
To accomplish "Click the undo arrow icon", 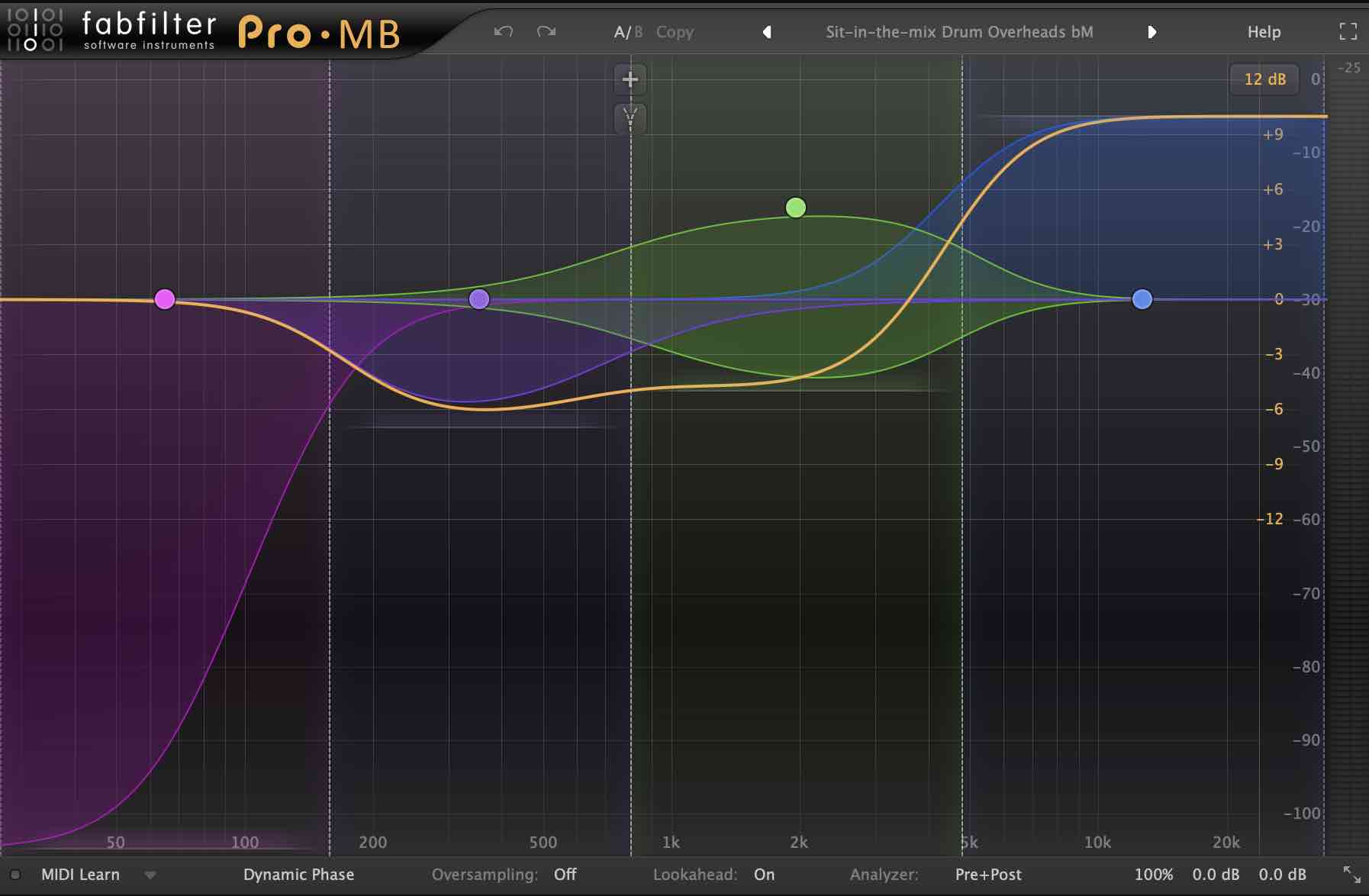I will [504, 32].
